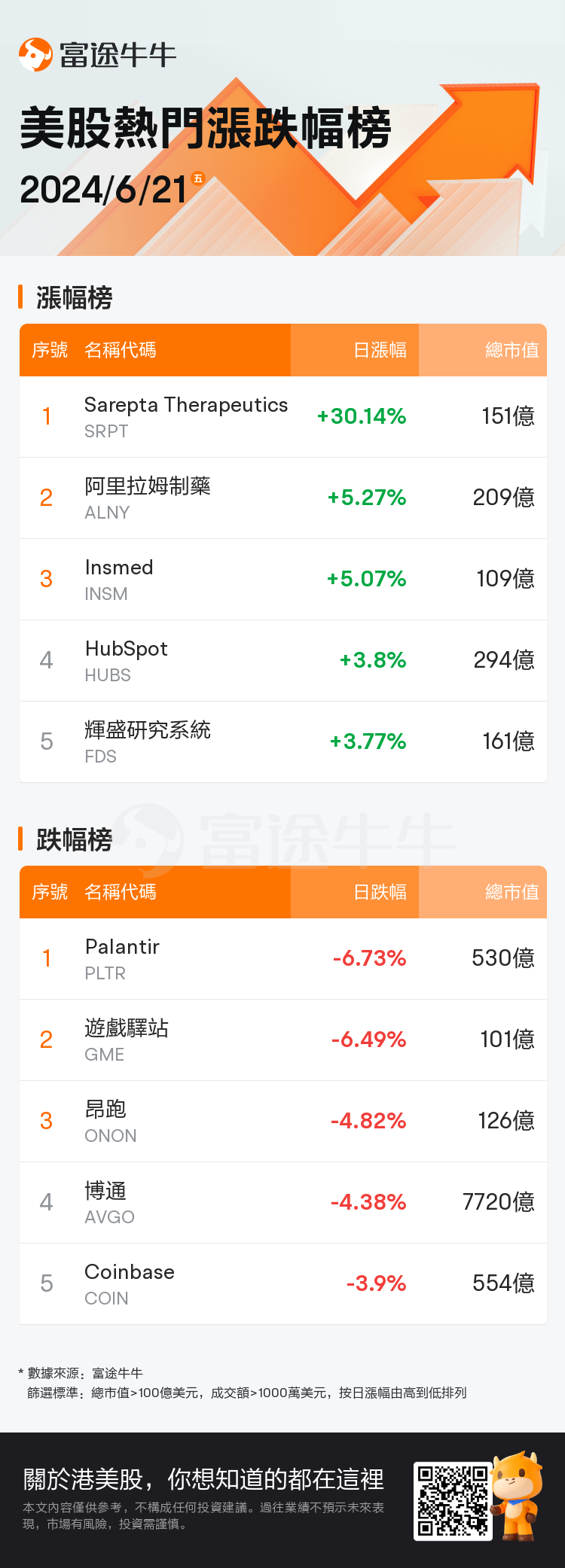Viewport: 565px width, 1568px height.
Task: Click the Friday badge beside the date
Action: [198, 178]
